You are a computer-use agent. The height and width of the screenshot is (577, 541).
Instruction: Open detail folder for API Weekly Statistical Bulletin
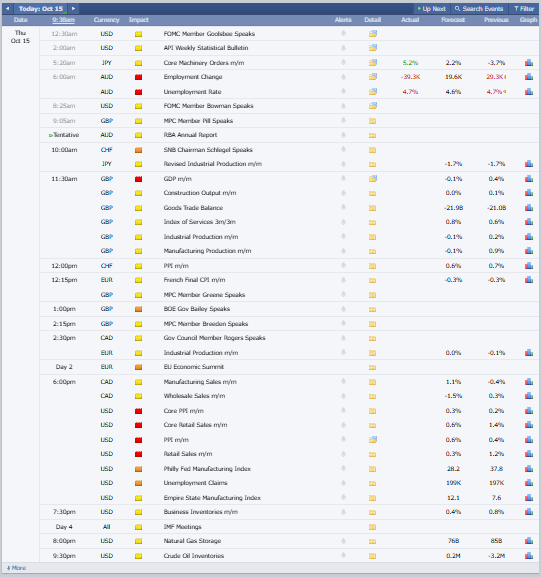(x=372, y=48)
